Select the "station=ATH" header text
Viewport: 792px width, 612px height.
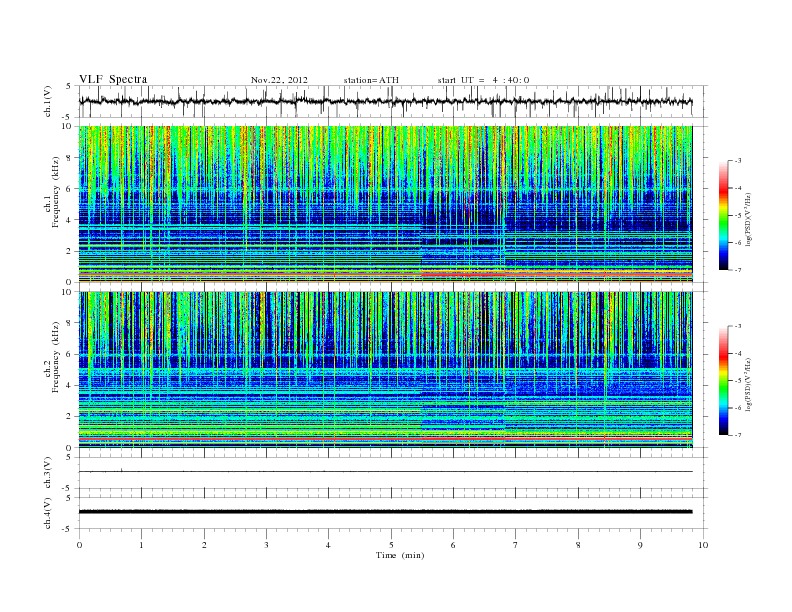(x=371, y=80)
